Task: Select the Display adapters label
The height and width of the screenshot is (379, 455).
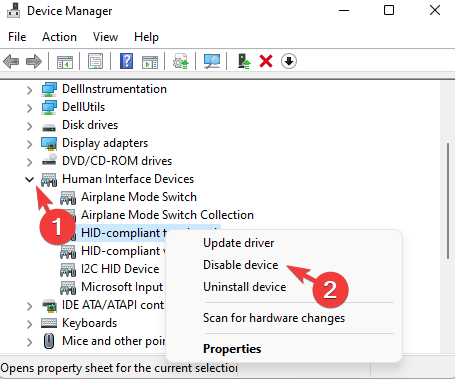Action: (x=105, y=143)
